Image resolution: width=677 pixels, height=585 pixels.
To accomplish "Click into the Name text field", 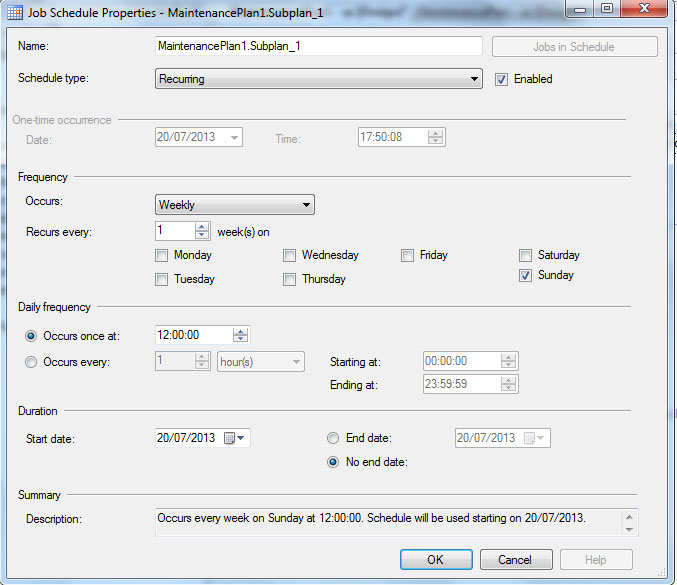I will (318, 46).
